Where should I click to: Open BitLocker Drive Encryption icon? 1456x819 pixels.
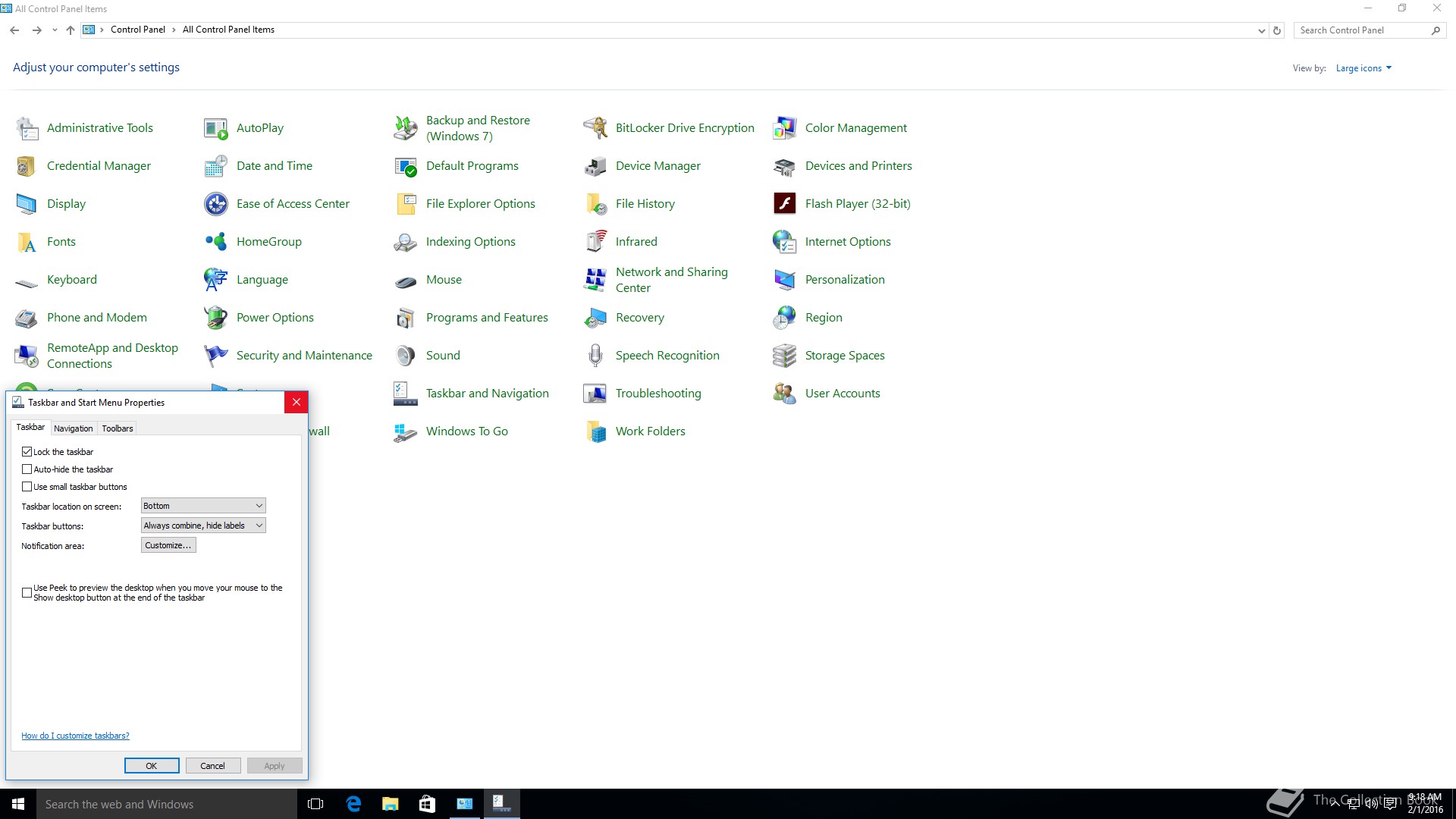pos(595,127)
